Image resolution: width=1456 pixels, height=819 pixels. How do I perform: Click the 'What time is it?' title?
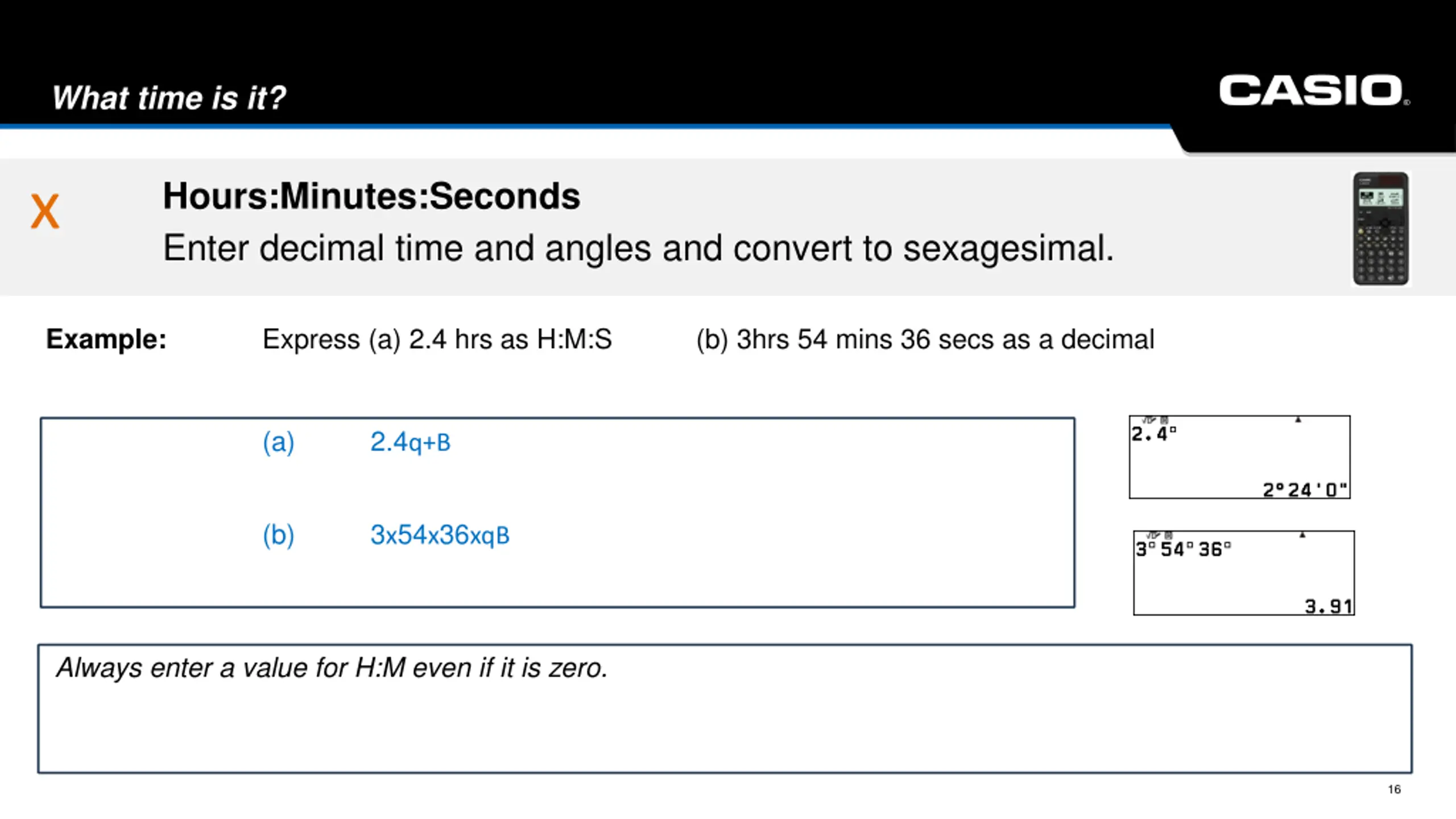[x=169, y=97]
